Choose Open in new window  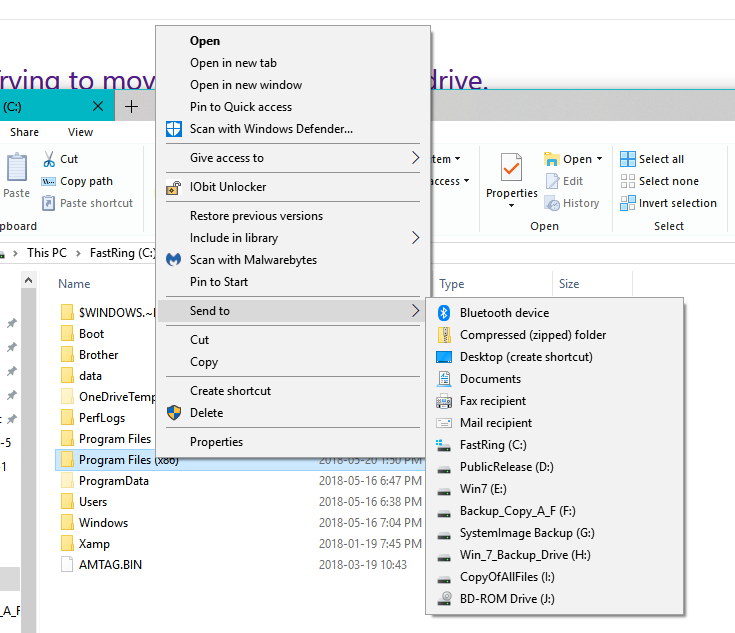point(246,85)
